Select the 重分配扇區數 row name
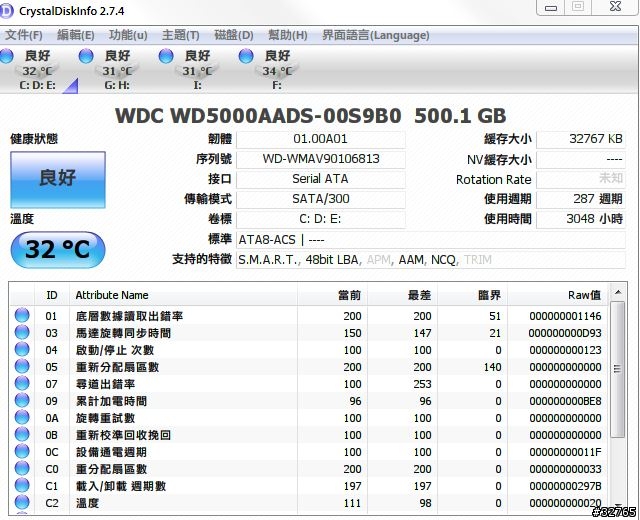640x520 pixels. [111, 469]
